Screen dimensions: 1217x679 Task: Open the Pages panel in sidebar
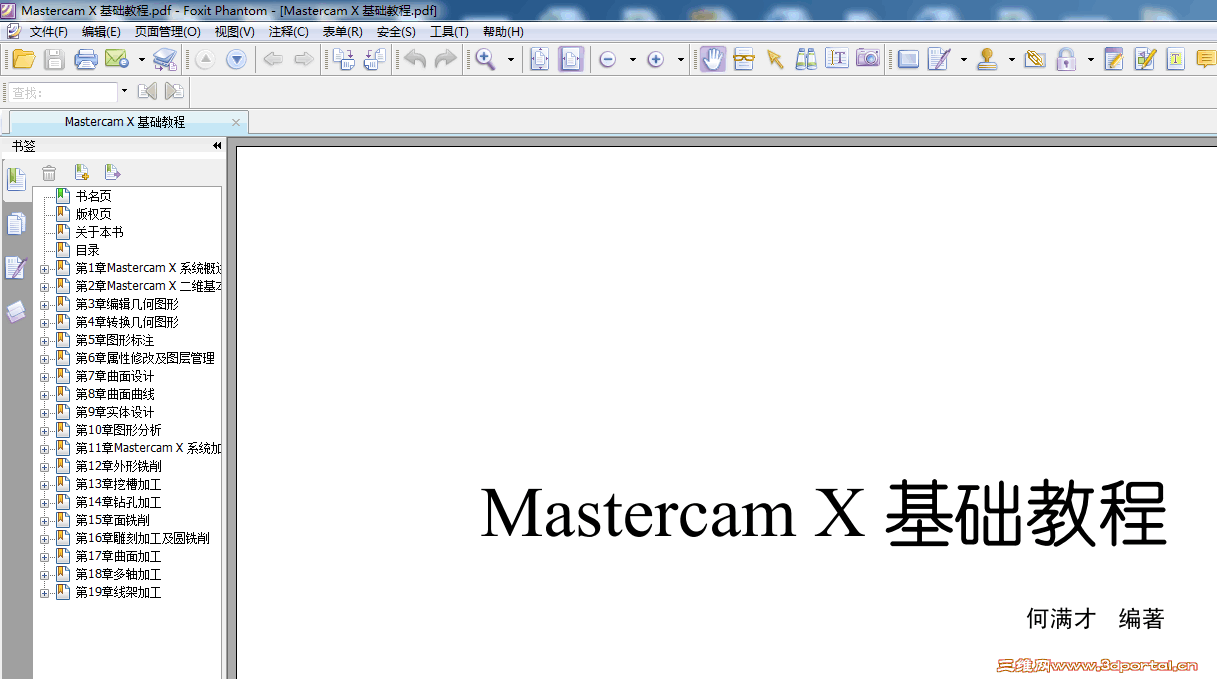[16, 224]
